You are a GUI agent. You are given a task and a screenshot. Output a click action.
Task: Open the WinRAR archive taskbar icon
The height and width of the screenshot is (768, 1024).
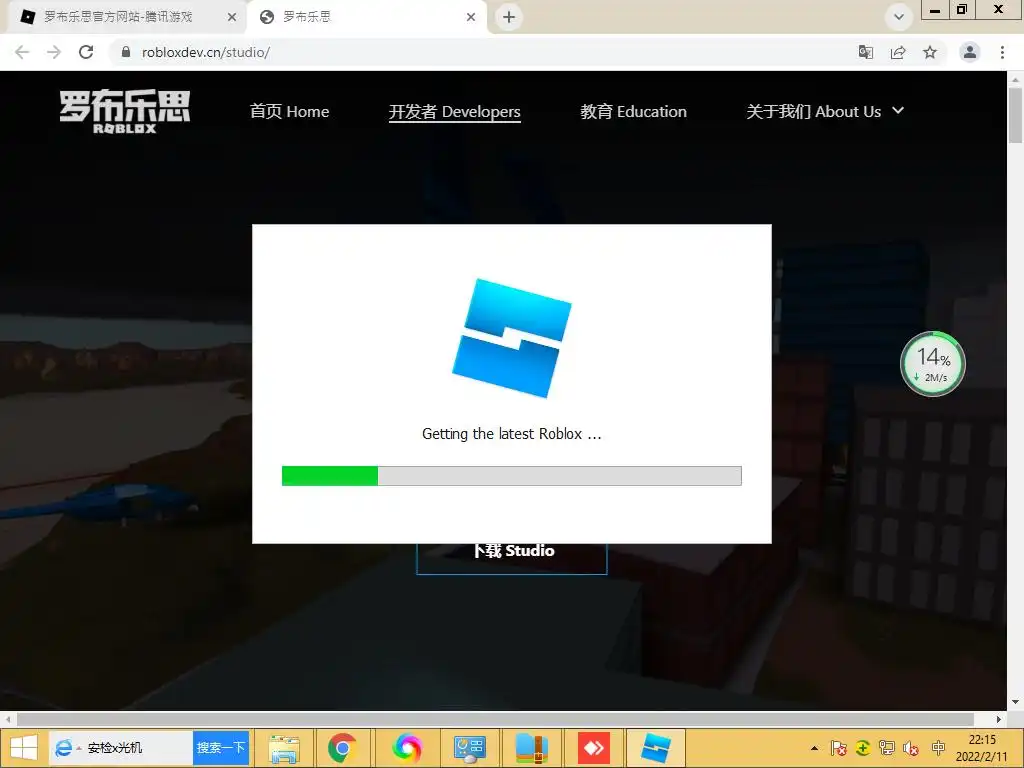coord(532,748)
